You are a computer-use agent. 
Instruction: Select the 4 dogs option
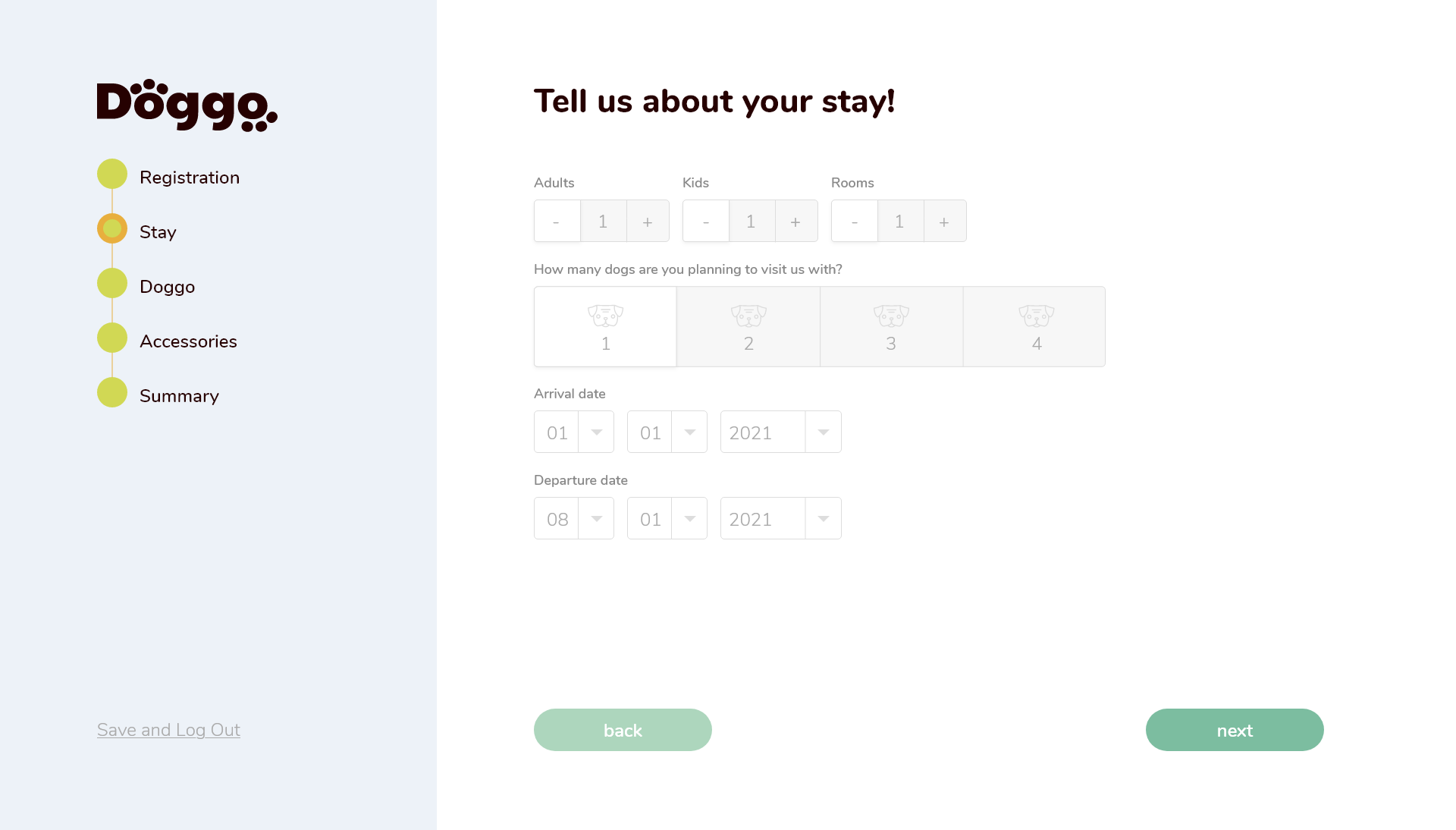[x=1035, y=327]
